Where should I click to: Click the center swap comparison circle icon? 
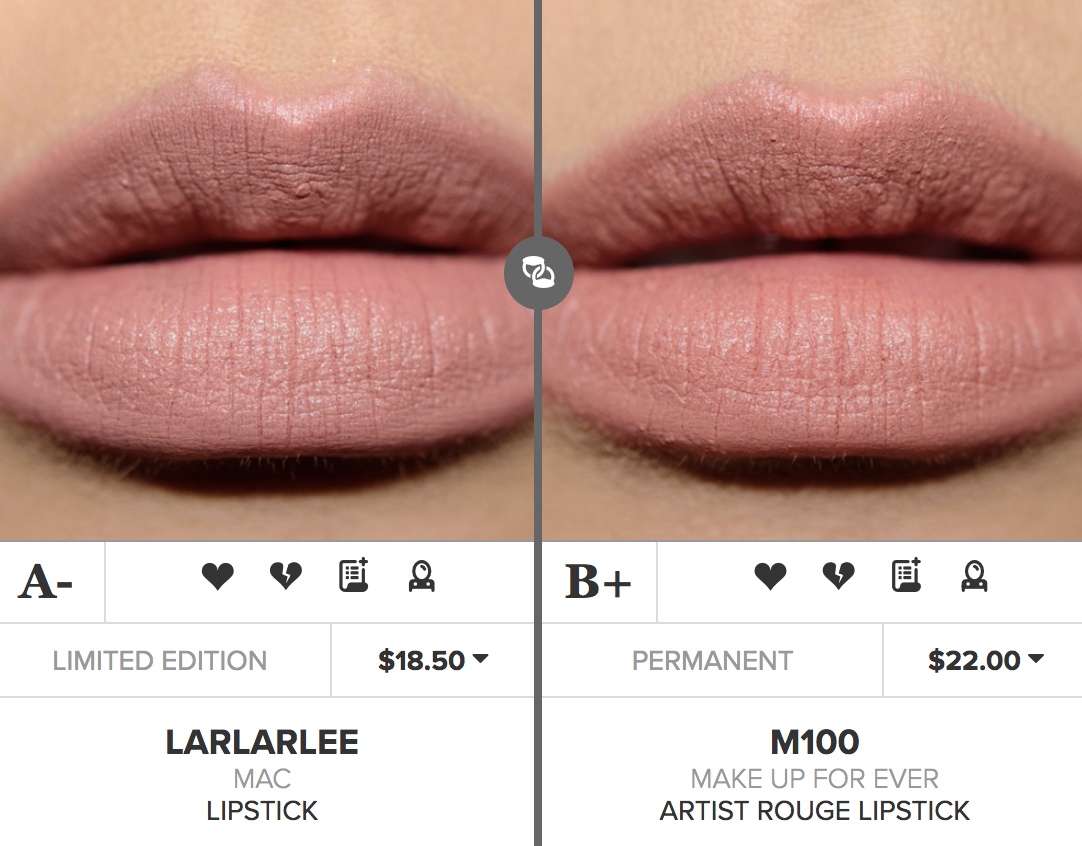click(539, 273)
